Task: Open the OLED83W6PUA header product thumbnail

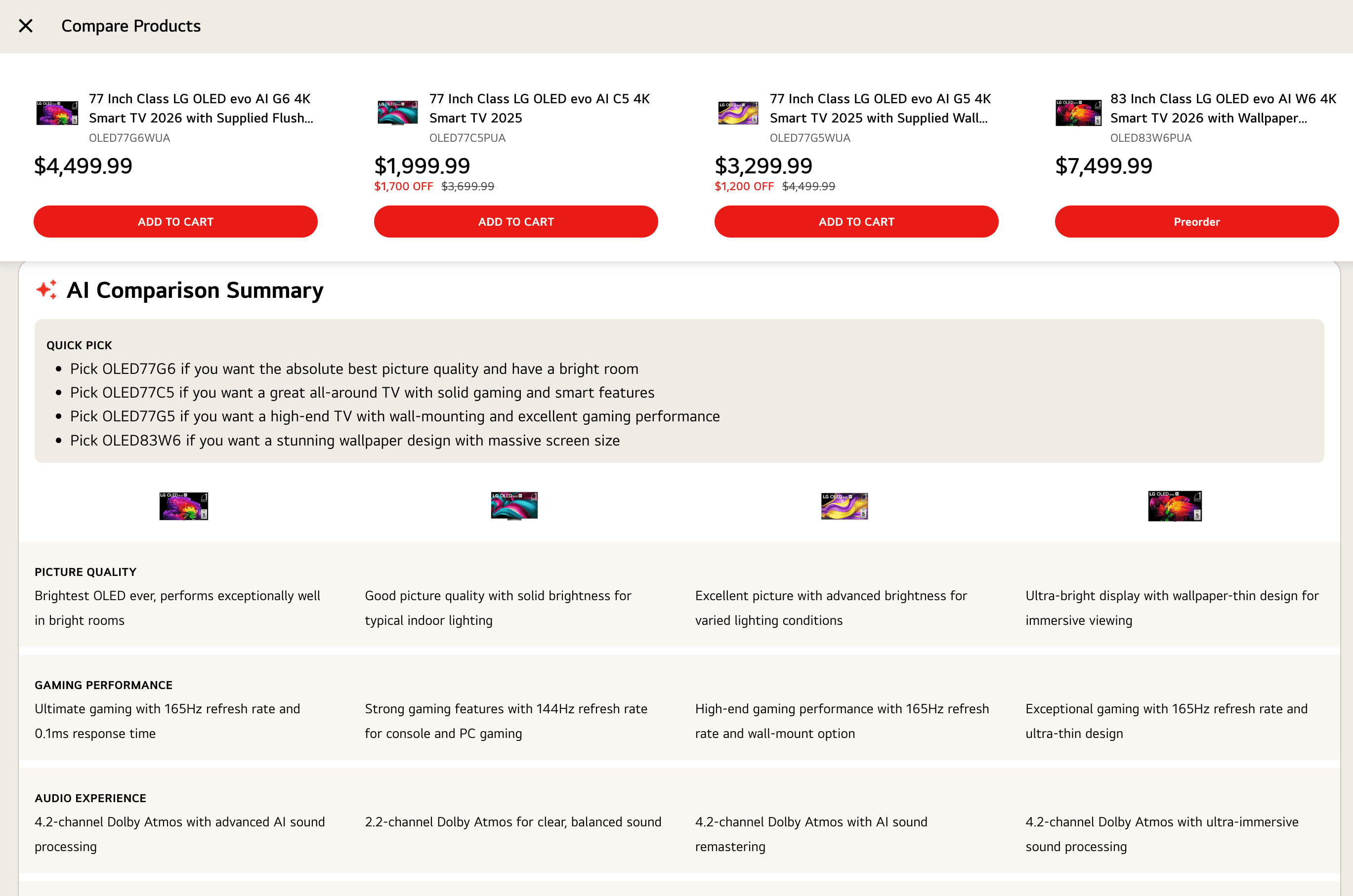Action: [1078, 113]
